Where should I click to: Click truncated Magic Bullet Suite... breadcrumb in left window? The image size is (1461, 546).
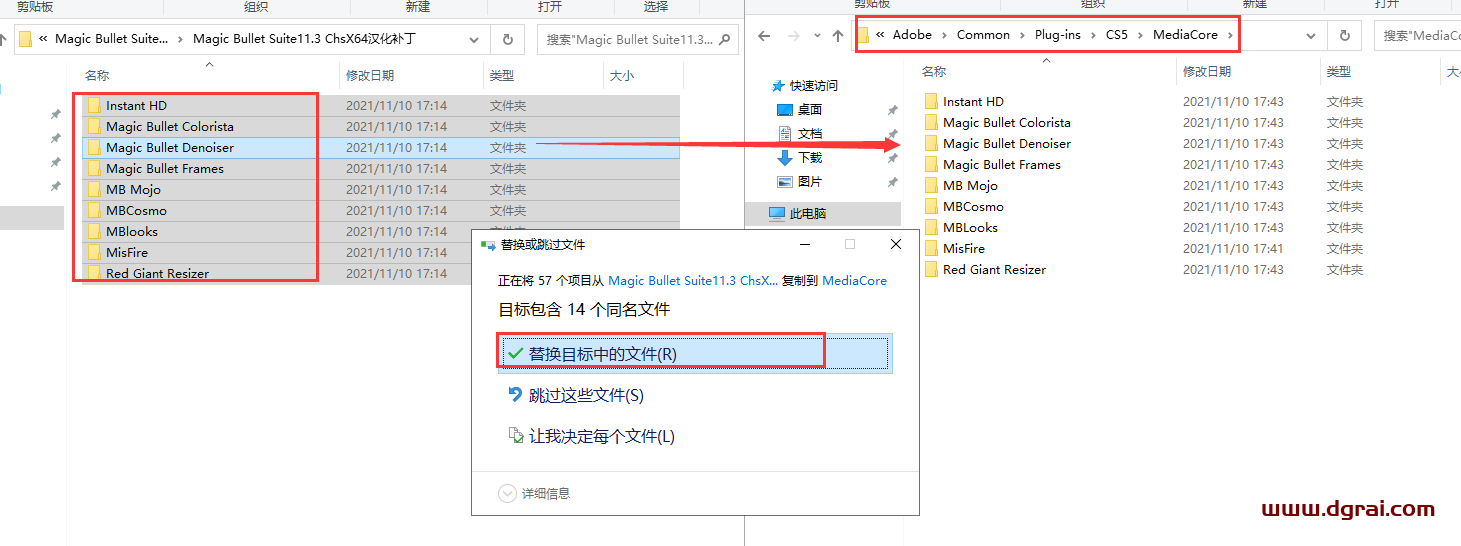tap(112, 39)
